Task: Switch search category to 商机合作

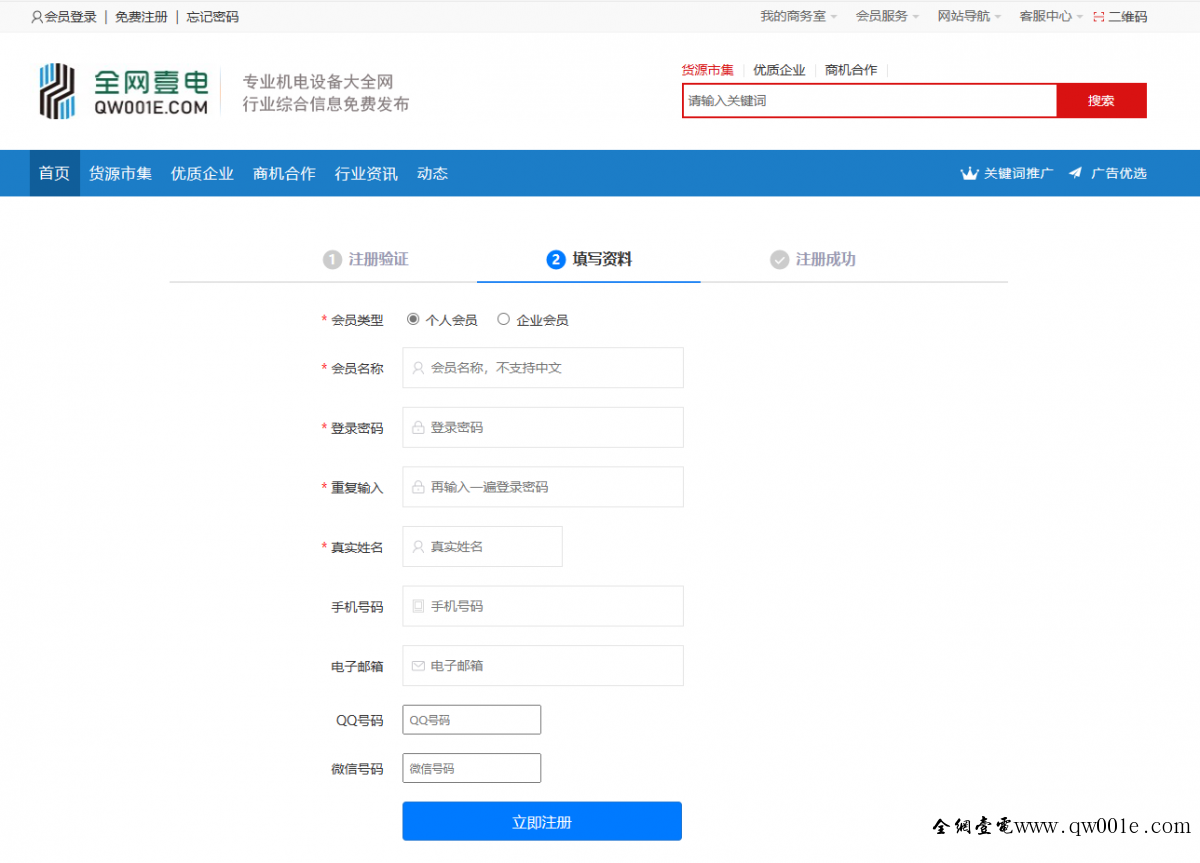Action: (851, 70)
